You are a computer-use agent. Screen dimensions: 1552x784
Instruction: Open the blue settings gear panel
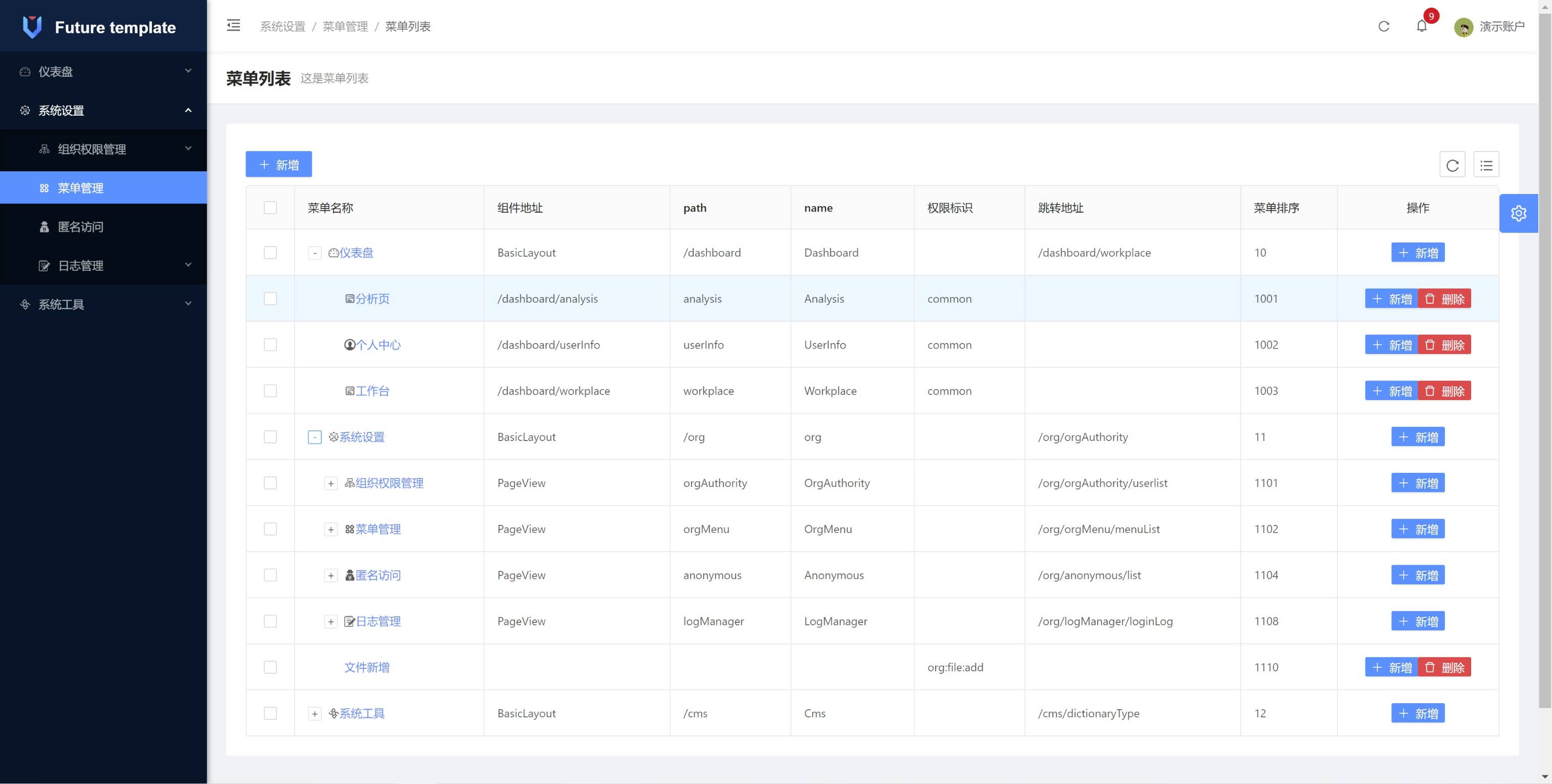tap(1518, 213)
